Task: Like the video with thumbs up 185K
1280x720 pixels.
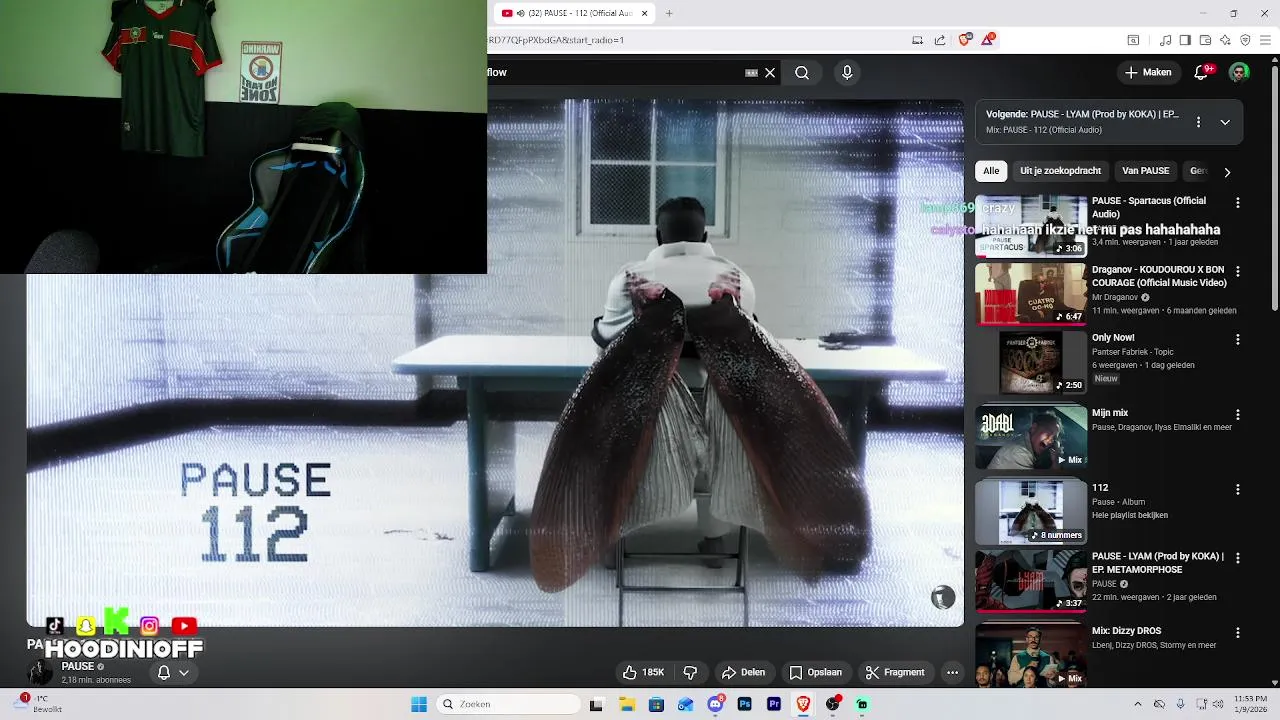Action: (x=643, y=672)
